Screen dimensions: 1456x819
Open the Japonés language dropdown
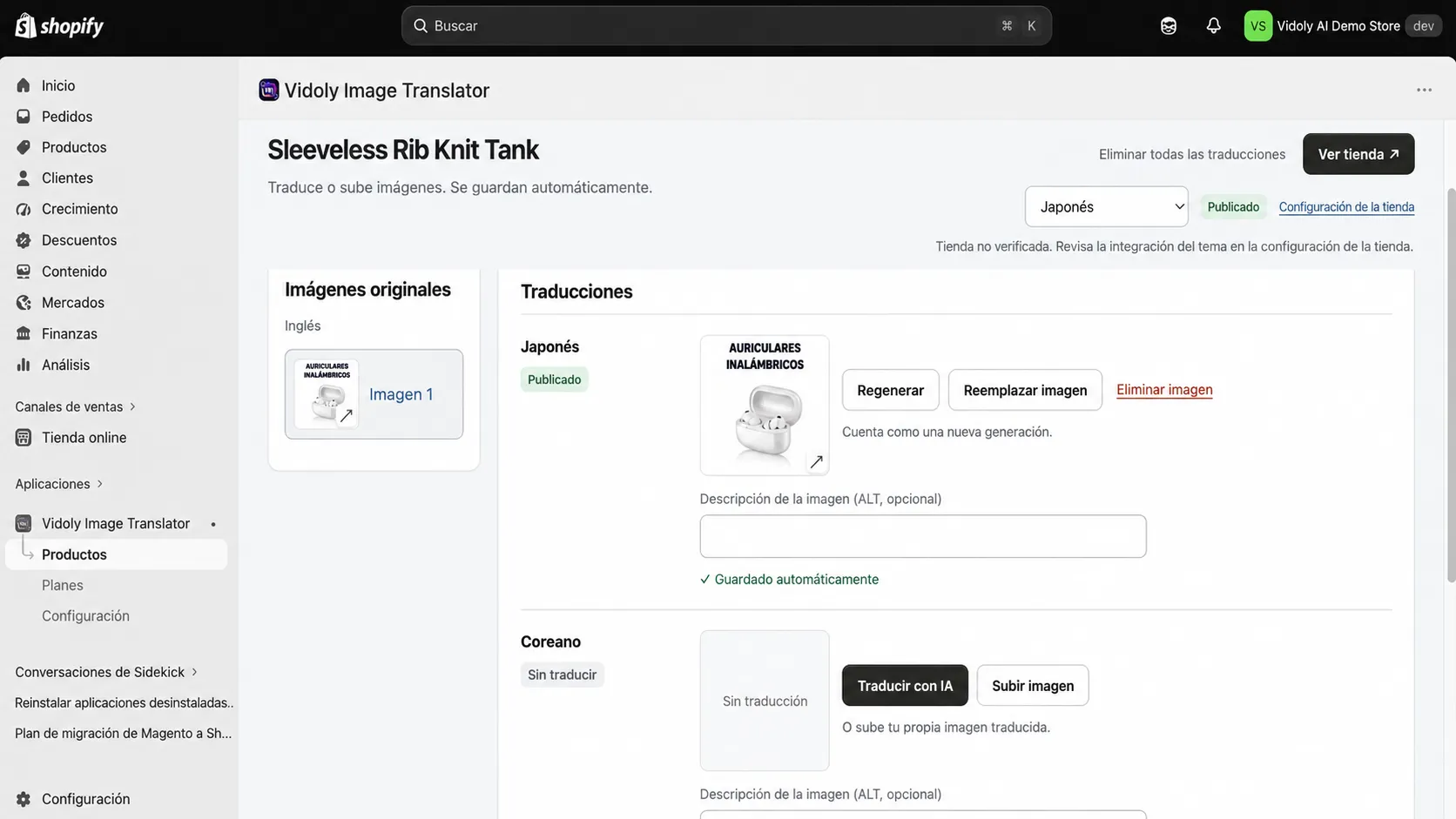[x=1106, y=206]
